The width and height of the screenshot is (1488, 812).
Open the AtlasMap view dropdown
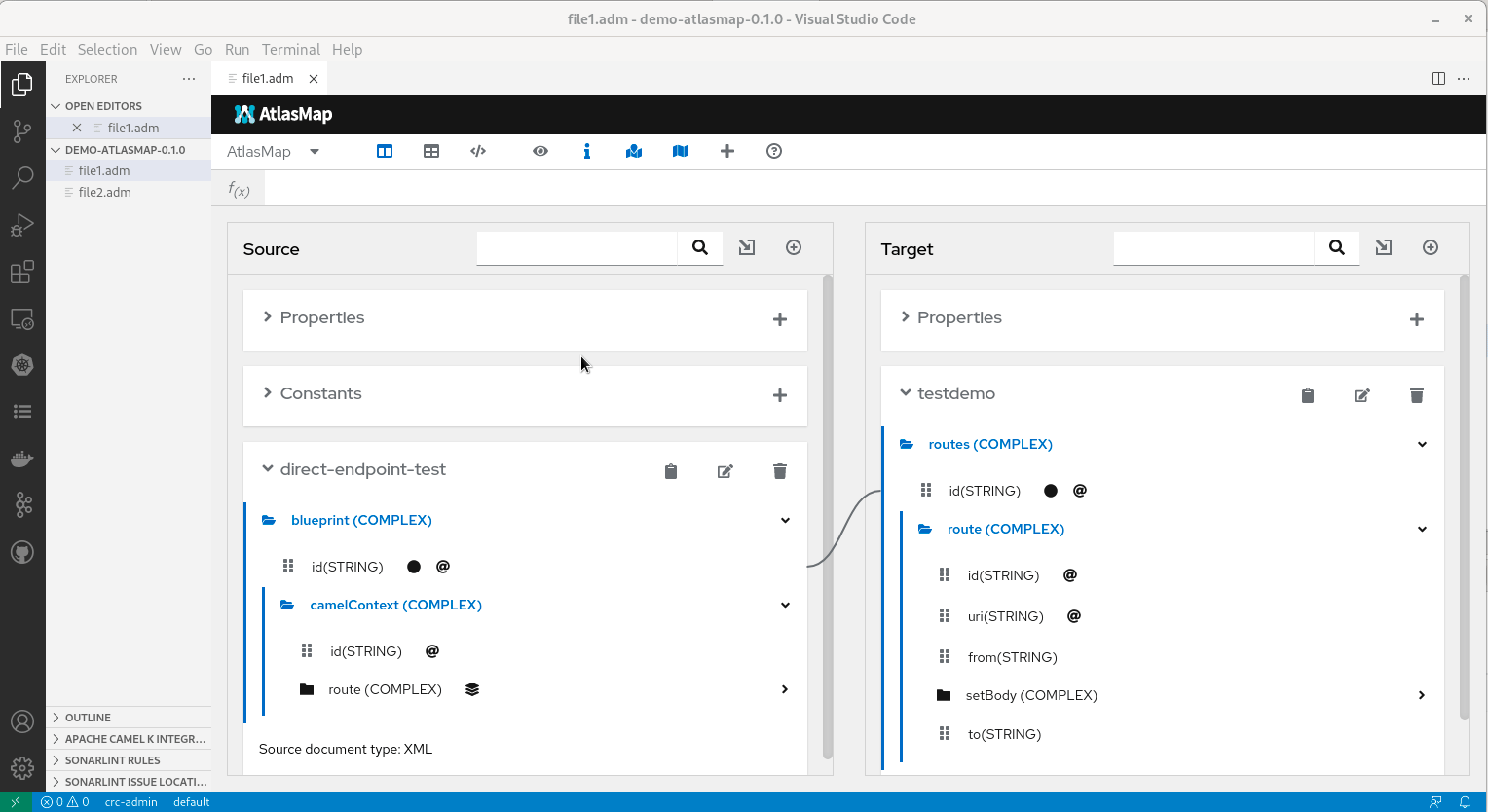[x=314, y=152]
